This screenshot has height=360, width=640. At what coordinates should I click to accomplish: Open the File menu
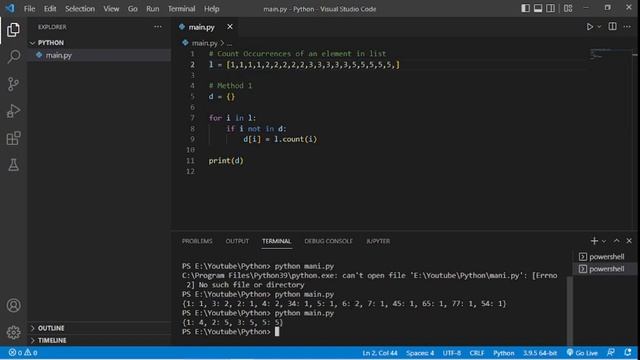[x=29, y=9]
